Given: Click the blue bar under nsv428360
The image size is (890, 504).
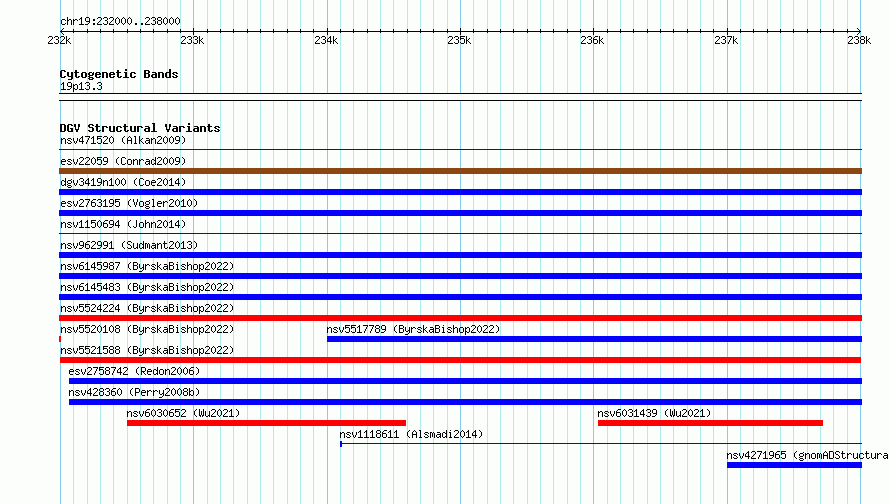Looking at the screenshot, I should pyautogui.click(x=465, y=402).
